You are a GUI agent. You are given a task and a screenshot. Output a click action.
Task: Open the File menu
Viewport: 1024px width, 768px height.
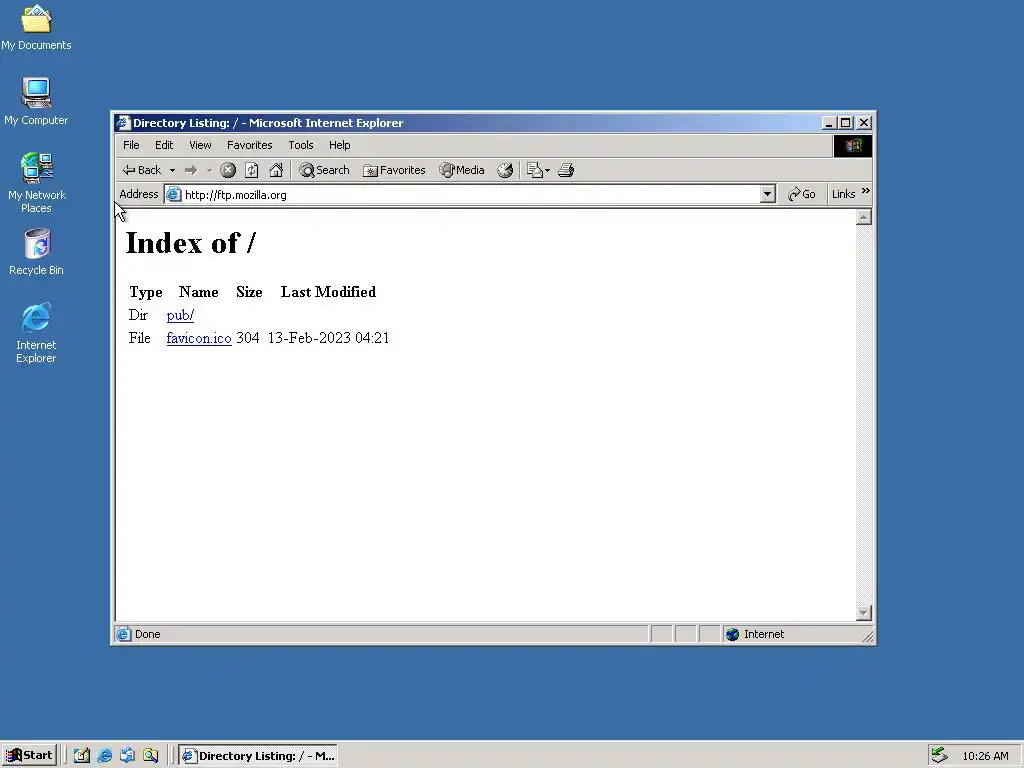tap(131, 145)
